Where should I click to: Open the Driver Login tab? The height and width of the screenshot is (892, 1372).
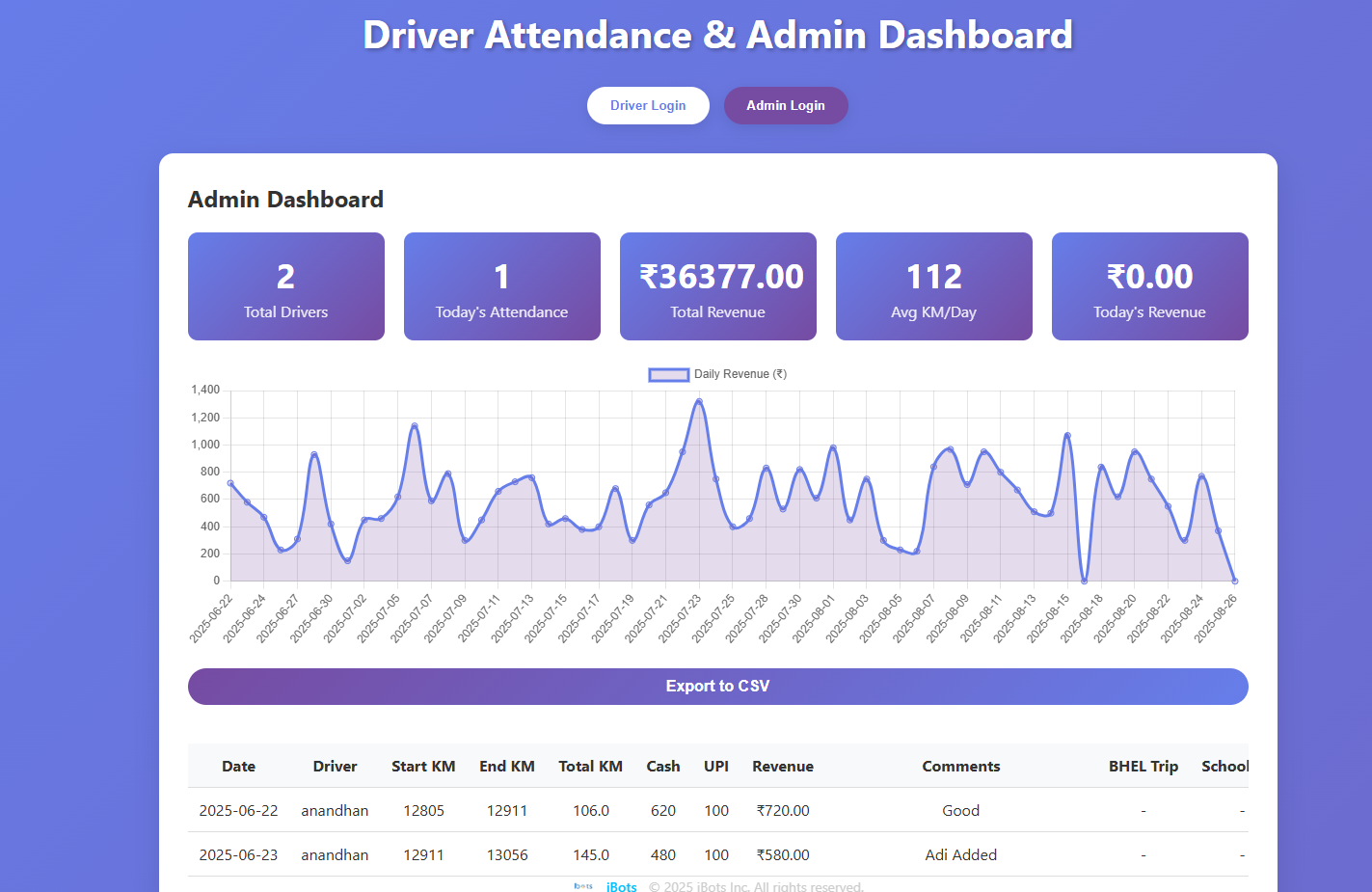pos(648,105)
